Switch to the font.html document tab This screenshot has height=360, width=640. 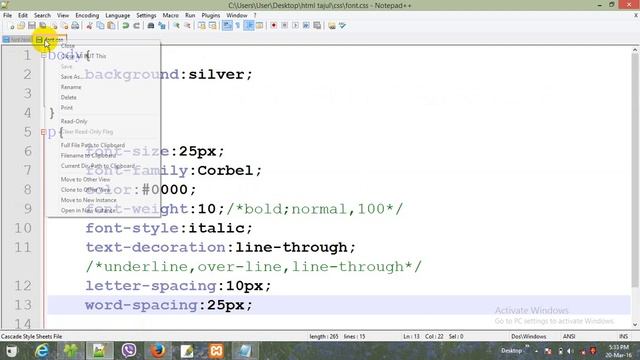point(17,40)
